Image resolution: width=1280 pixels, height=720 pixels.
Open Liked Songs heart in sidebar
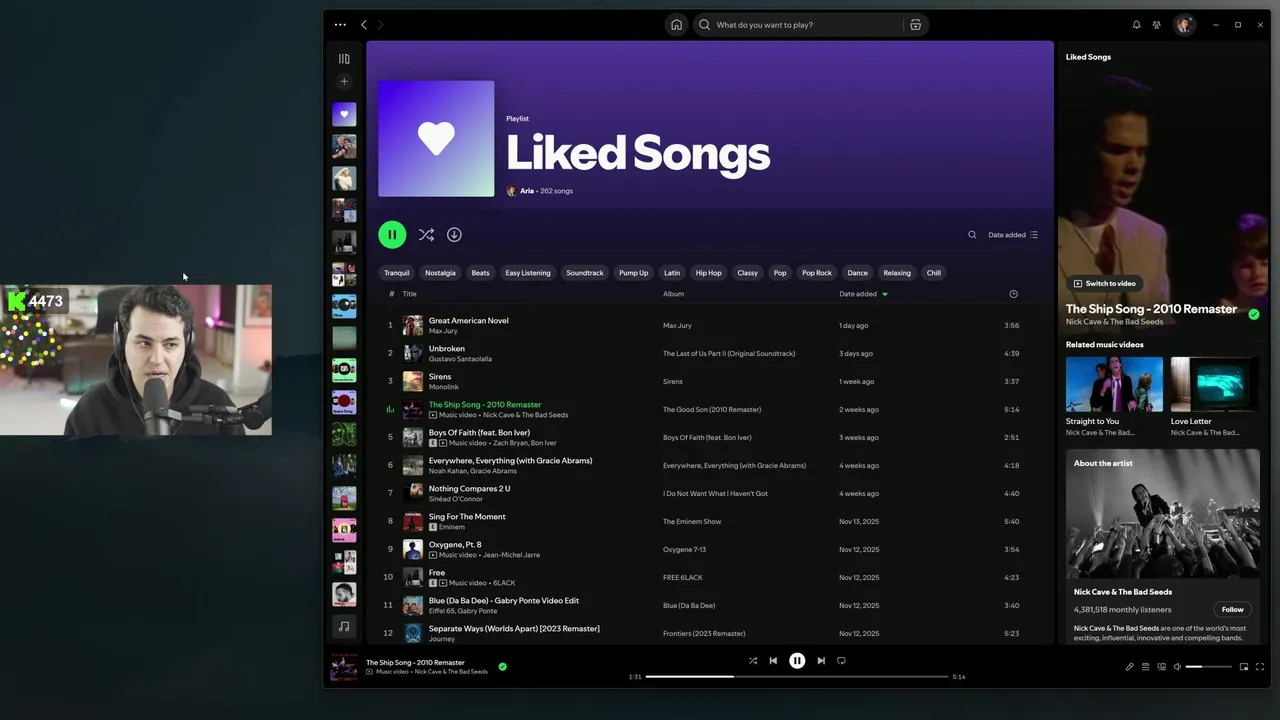[344, 114]
